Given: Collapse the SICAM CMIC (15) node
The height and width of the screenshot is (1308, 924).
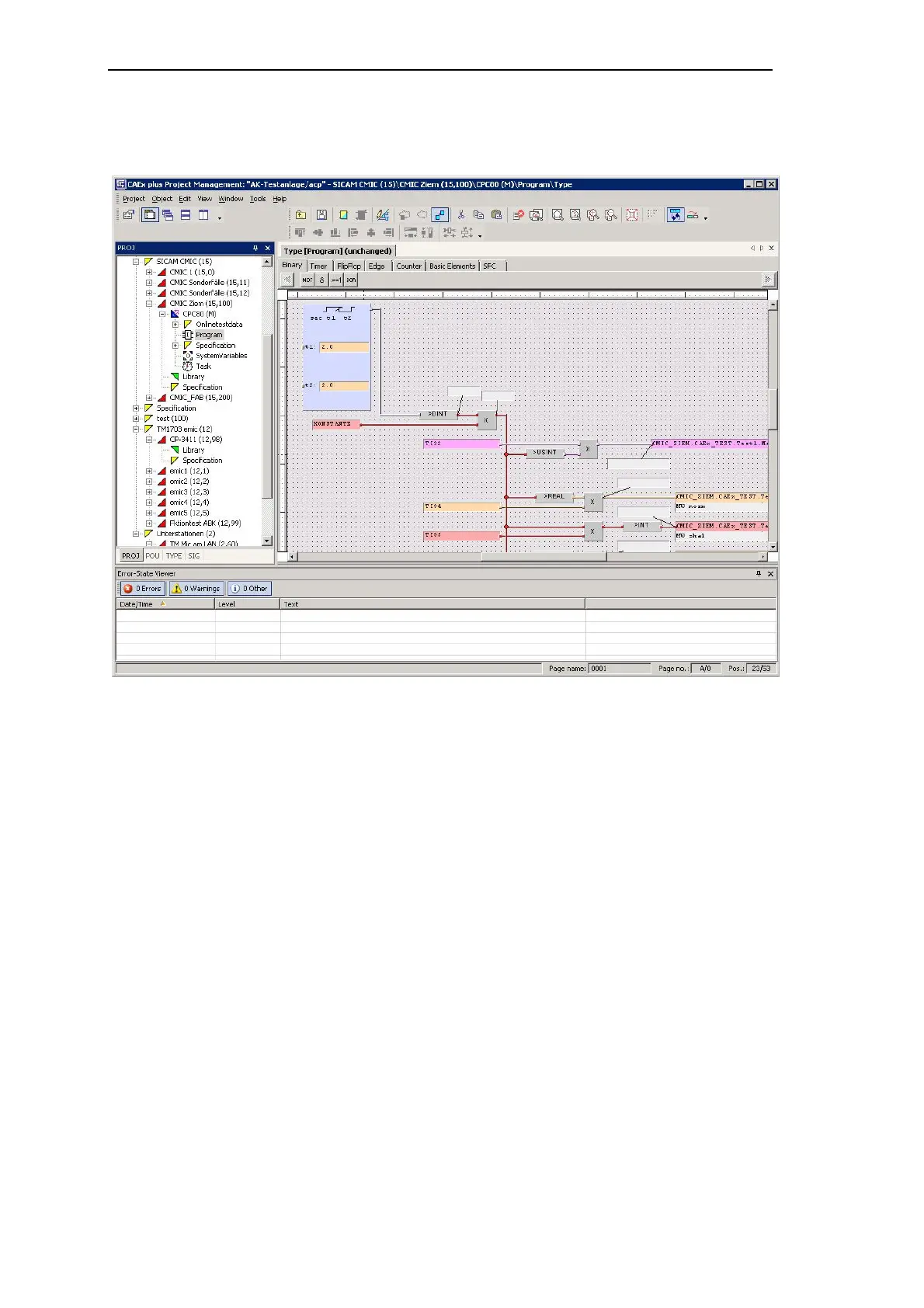Looking at the screenshot, I should pyautogui.click(x=136, y=262).
